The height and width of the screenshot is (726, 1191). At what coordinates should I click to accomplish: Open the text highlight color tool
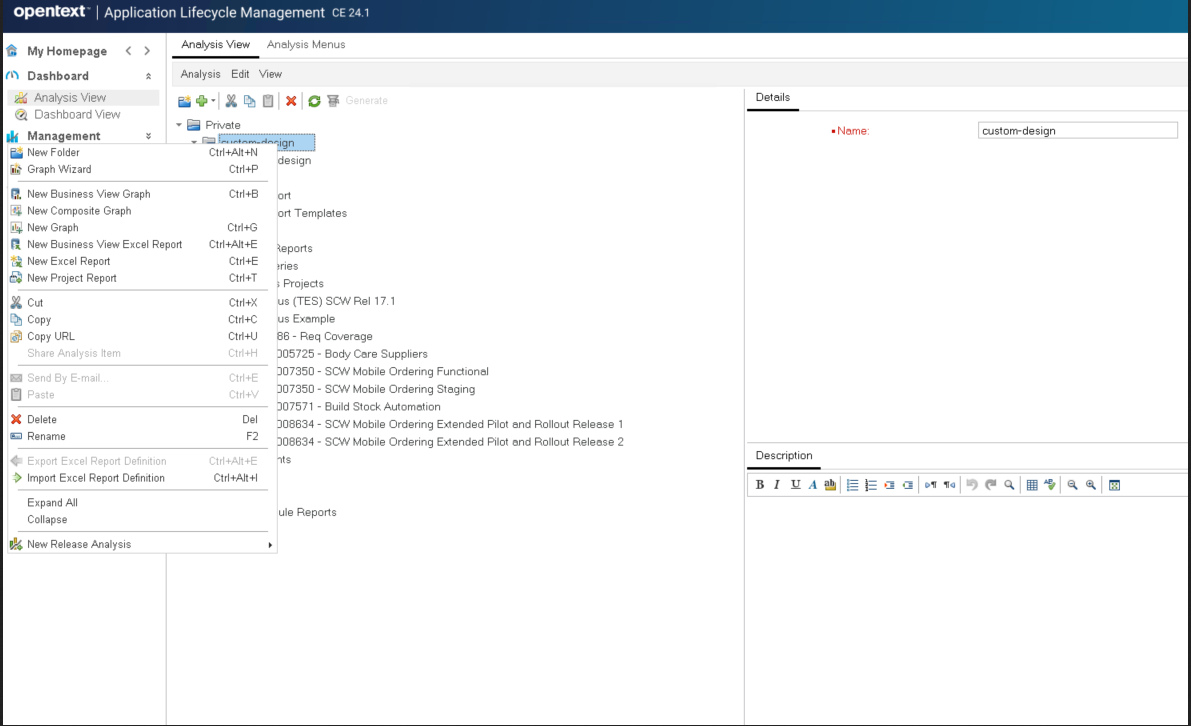point(829,485)
